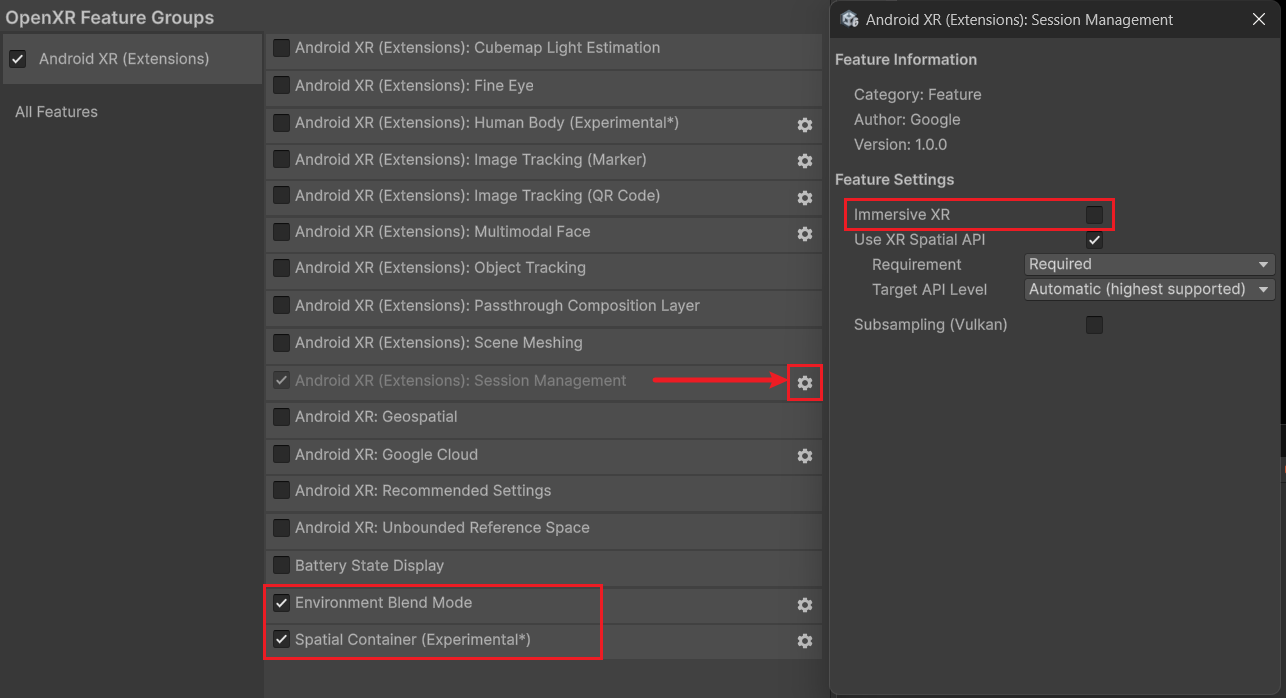Open settings gear for Multimodal Face

[x=804, y=234]
